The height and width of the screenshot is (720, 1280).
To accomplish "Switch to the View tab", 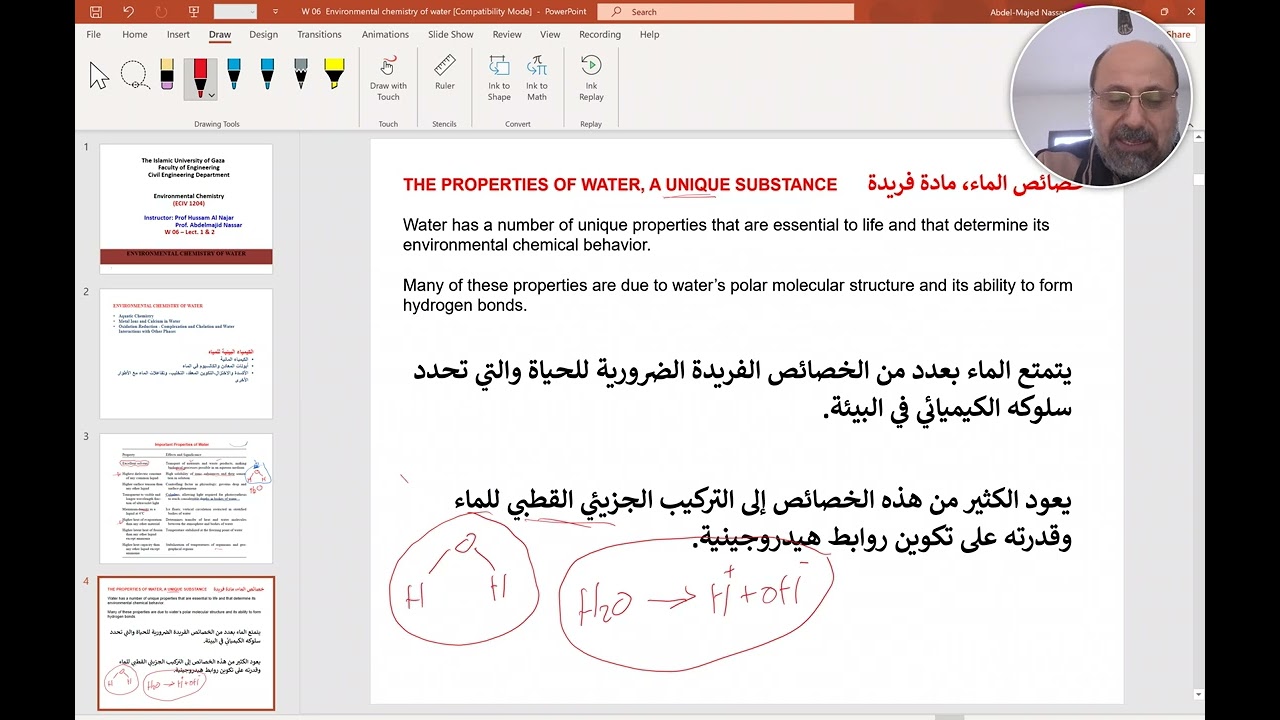I will [550, 34].
